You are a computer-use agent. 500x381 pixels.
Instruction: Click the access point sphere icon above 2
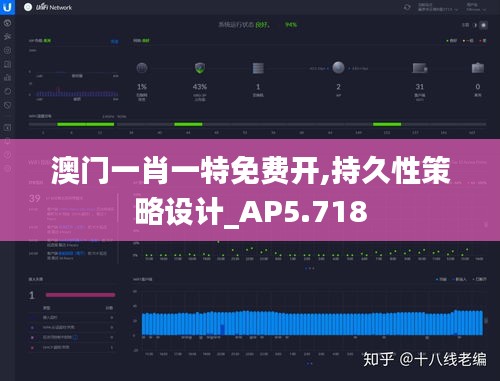[x=338, y=68]
